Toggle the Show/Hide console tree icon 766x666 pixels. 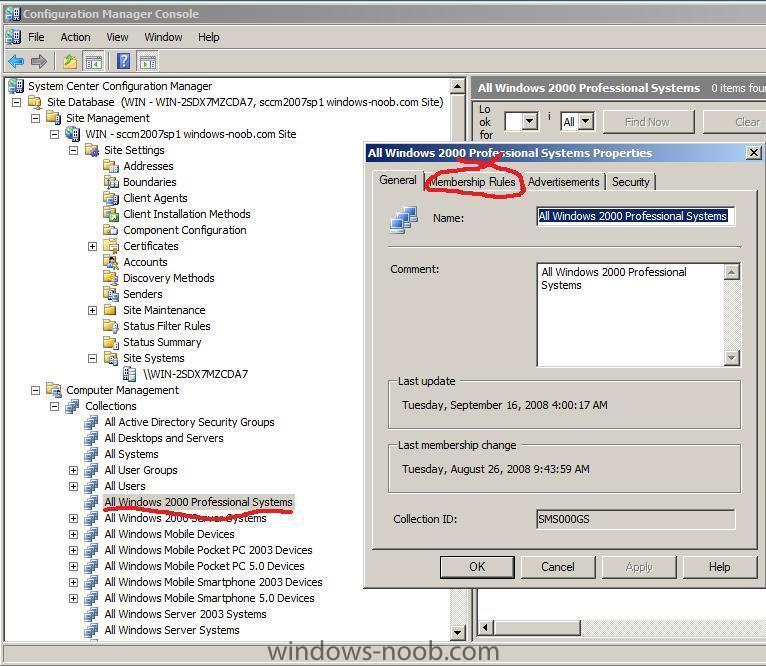point(94,62)
